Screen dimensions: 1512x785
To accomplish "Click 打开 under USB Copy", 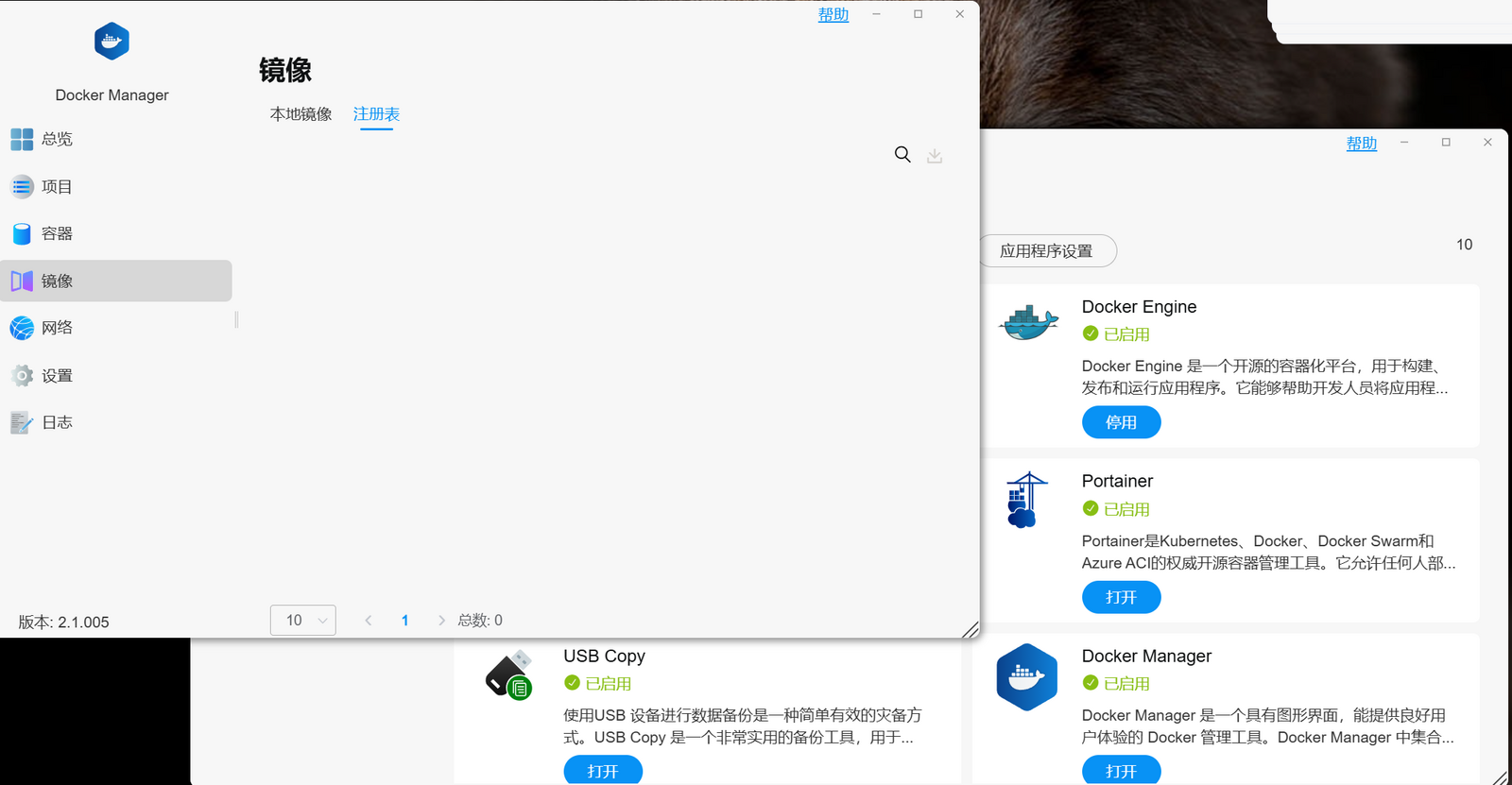I will [603, 771].
